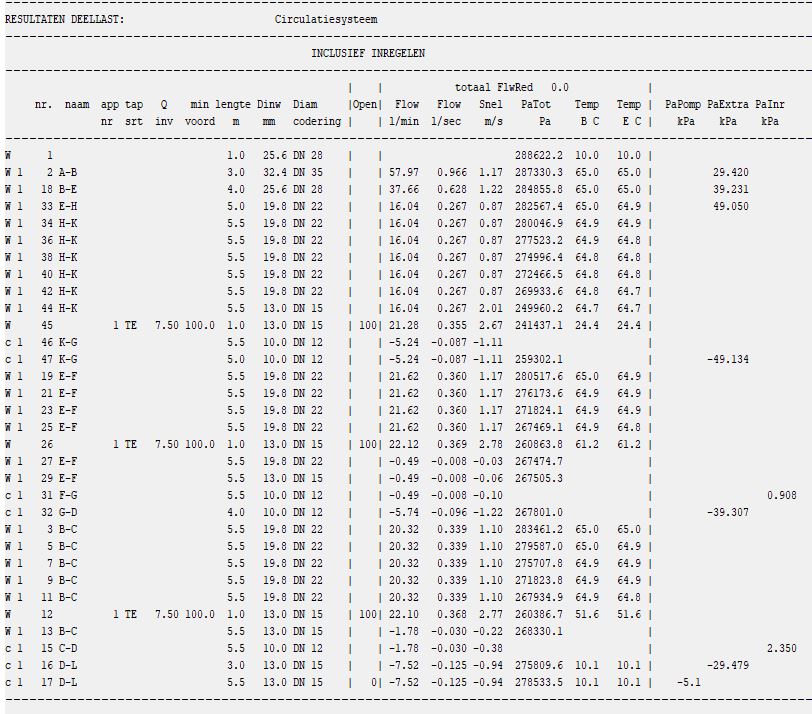Select the Dinw value 32.4
Screen dimensions: 812x714
[x=275, y=172]
